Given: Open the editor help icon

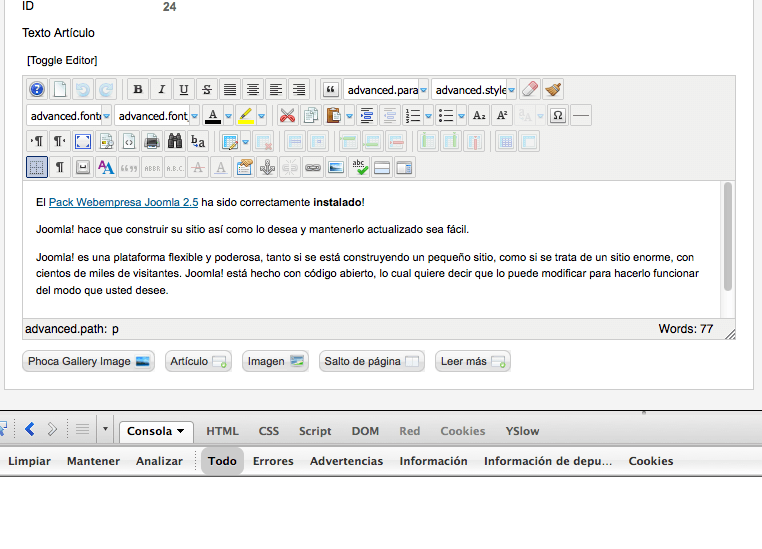Looking at the screenshot, I should pyautogui.click(x=37, y=89).
